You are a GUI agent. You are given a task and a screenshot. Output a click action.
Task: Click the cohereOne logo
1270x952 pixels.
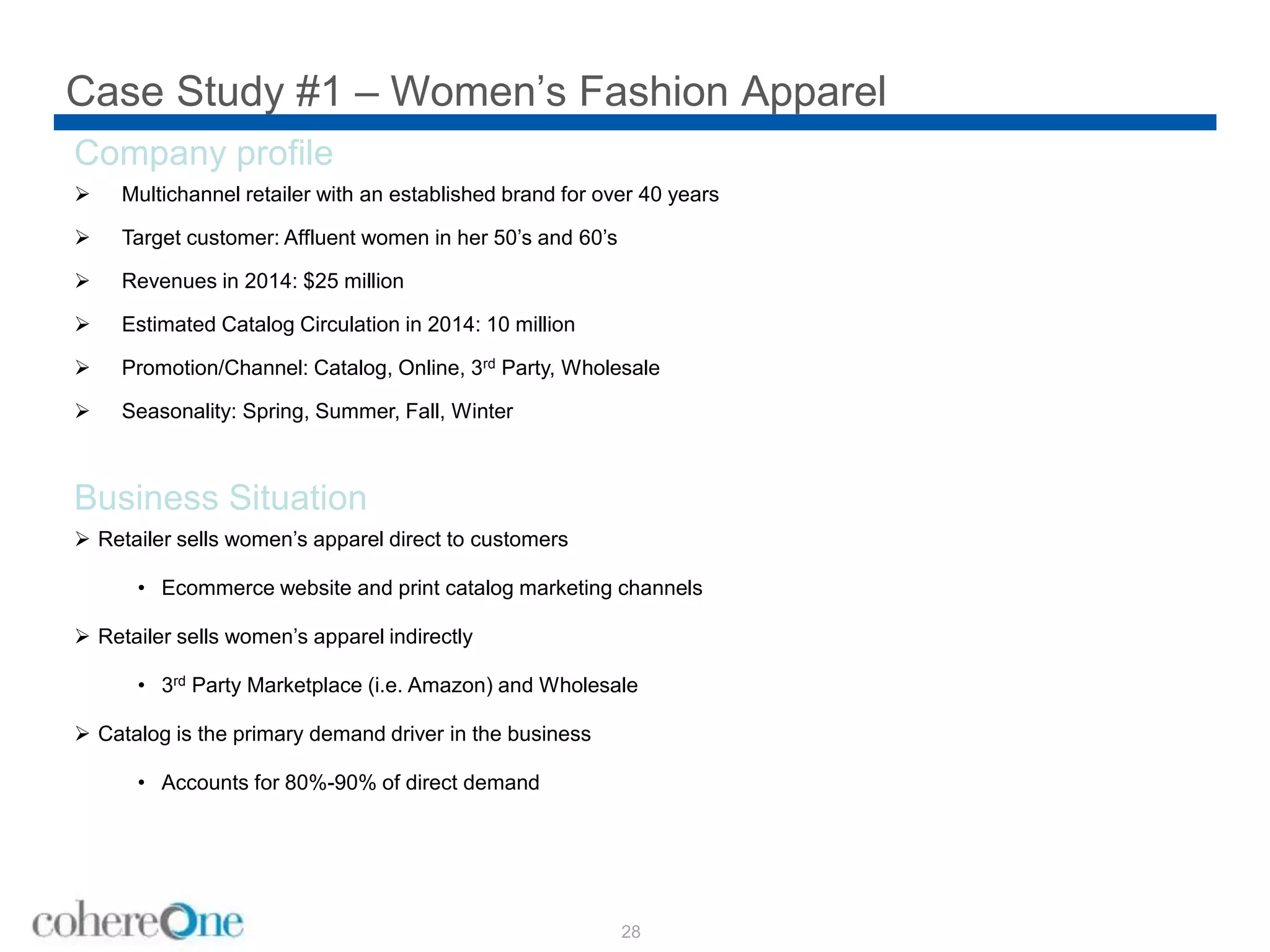pyautogui.click(x=138, y=920)
